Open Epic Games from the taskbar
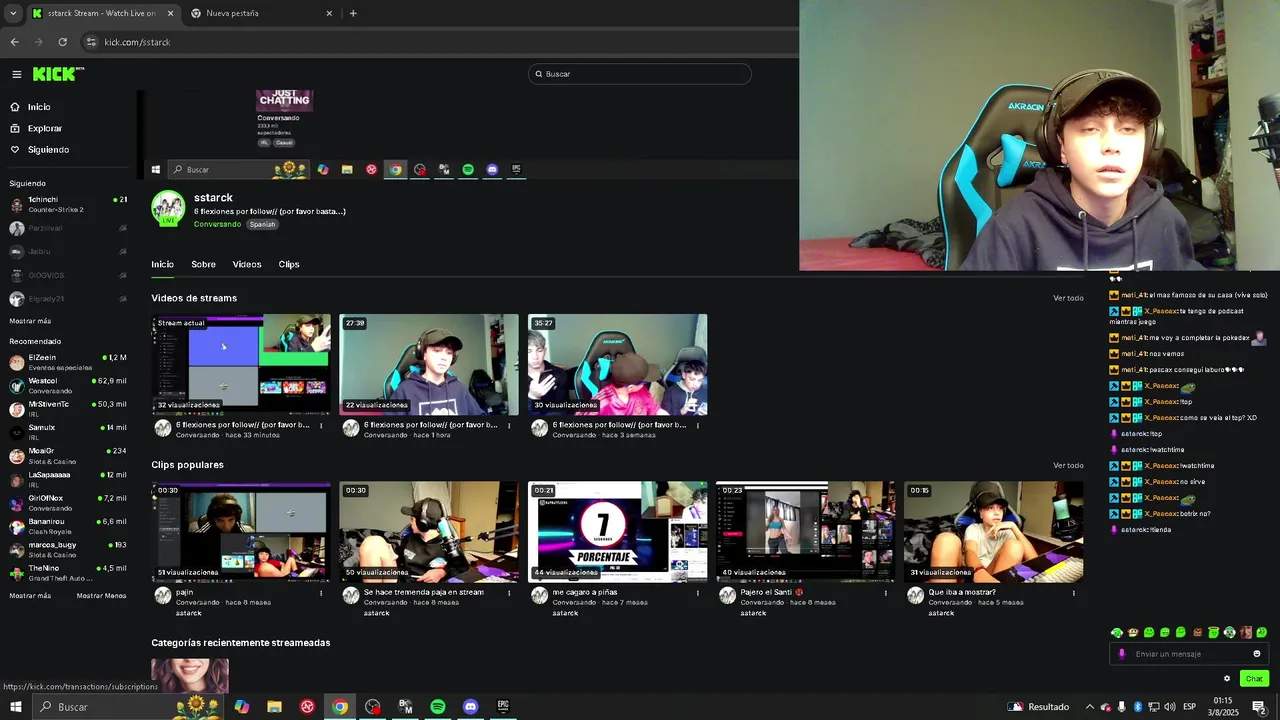1280x720 pixels. [503, 707]
